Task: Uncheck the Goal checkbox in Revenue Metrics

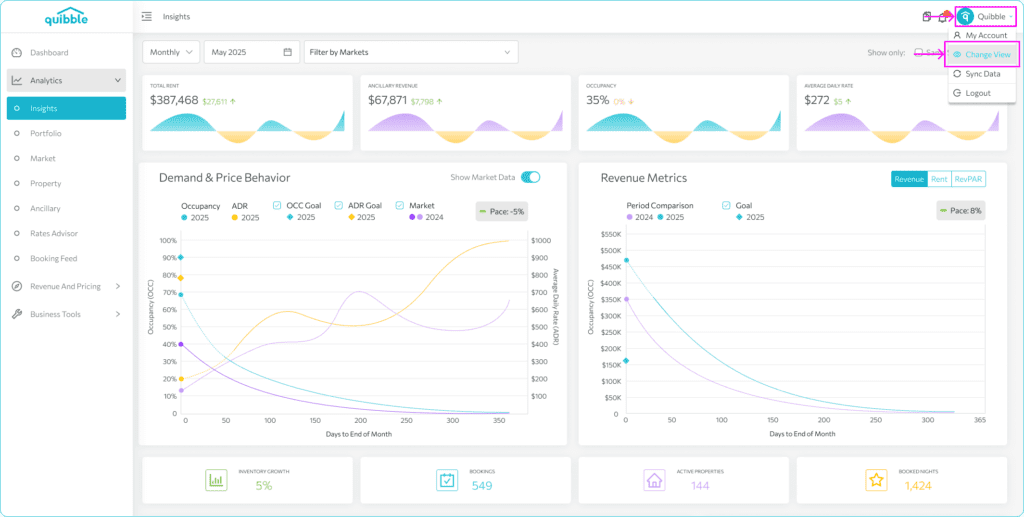Action: pyautogui.click(x=726, y=205)
